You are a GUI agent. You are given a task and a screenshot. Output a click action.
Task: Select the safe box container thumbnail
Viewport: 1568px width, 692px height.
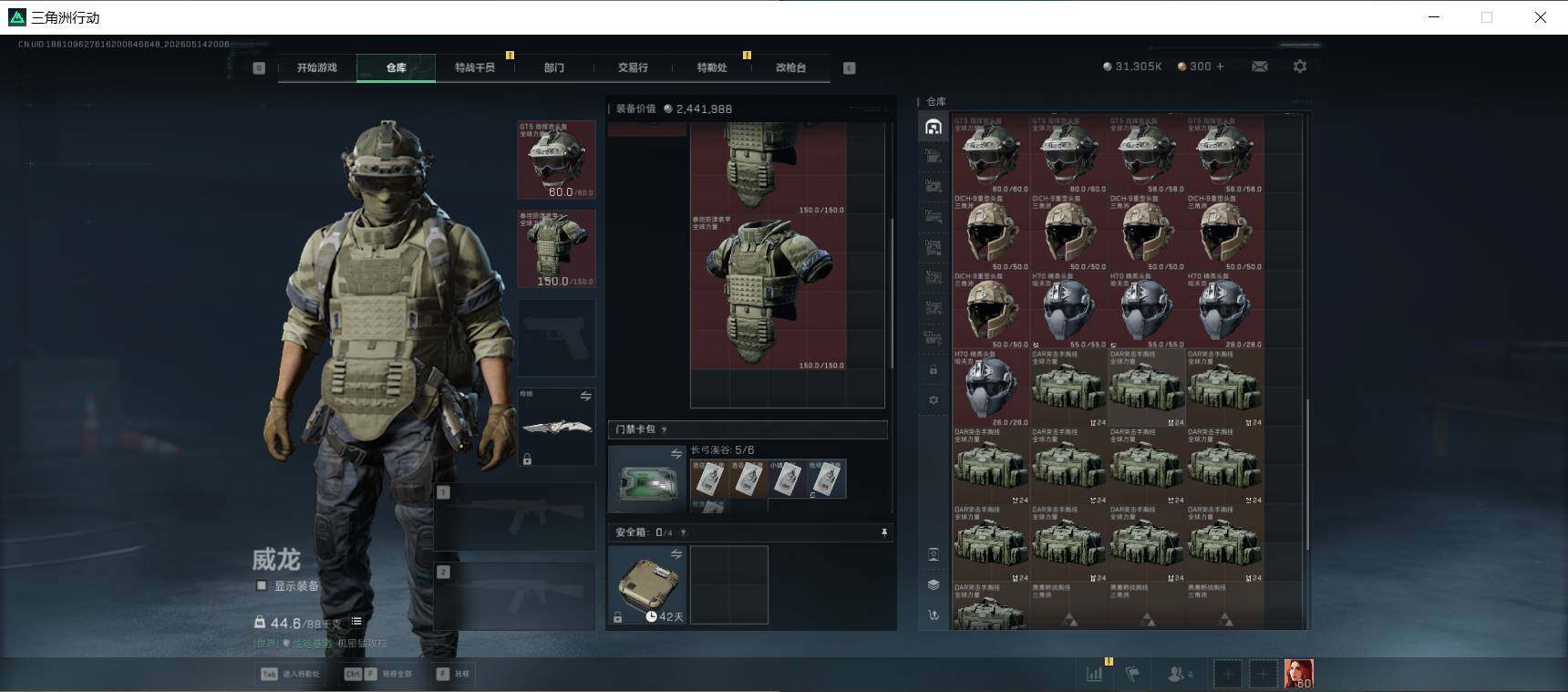[647, 585]
